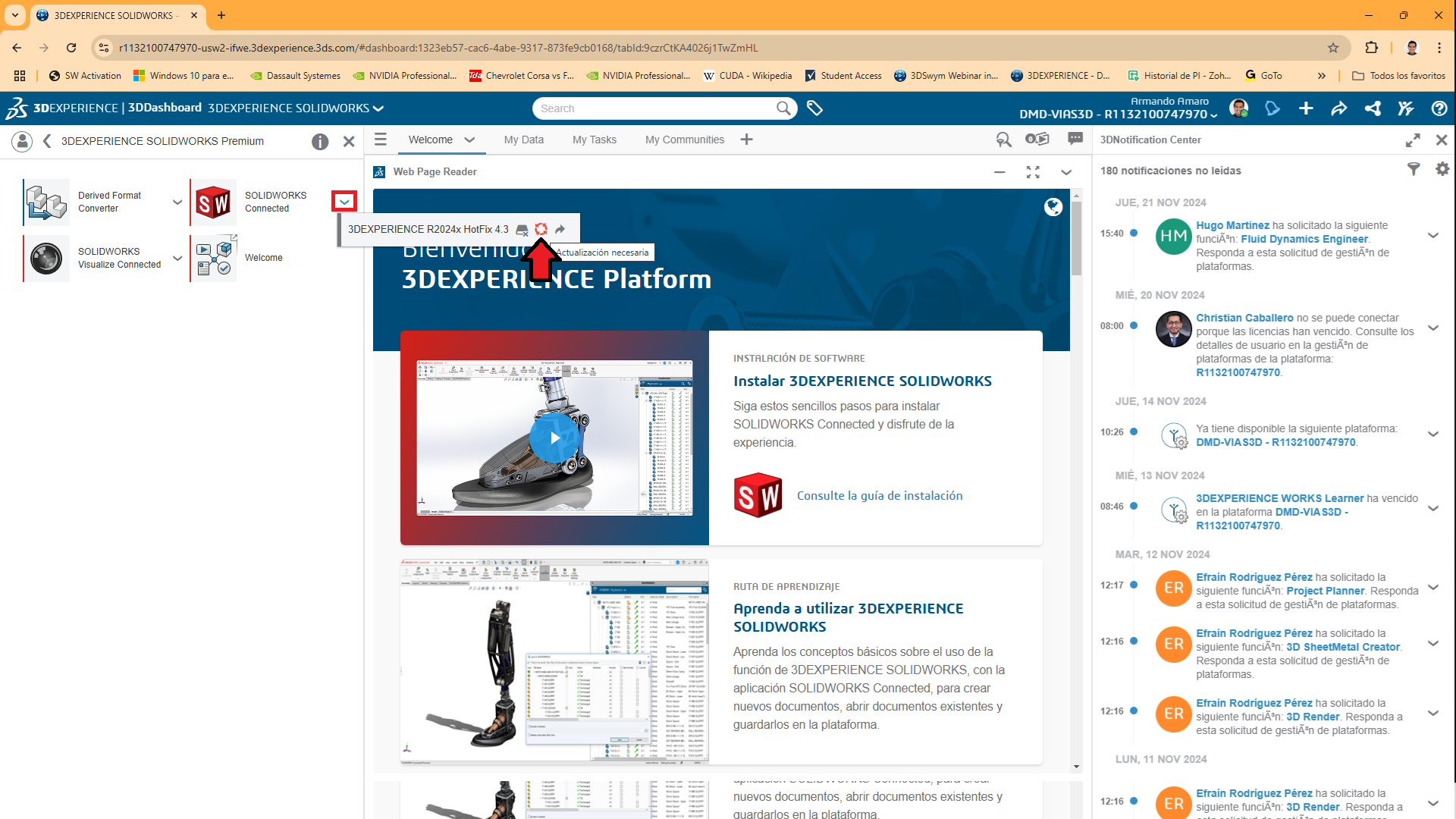Open Consulte la guía de instalación link
Image resolution: width=1456 pixels, height=819 pixels.
coord(880,495)
